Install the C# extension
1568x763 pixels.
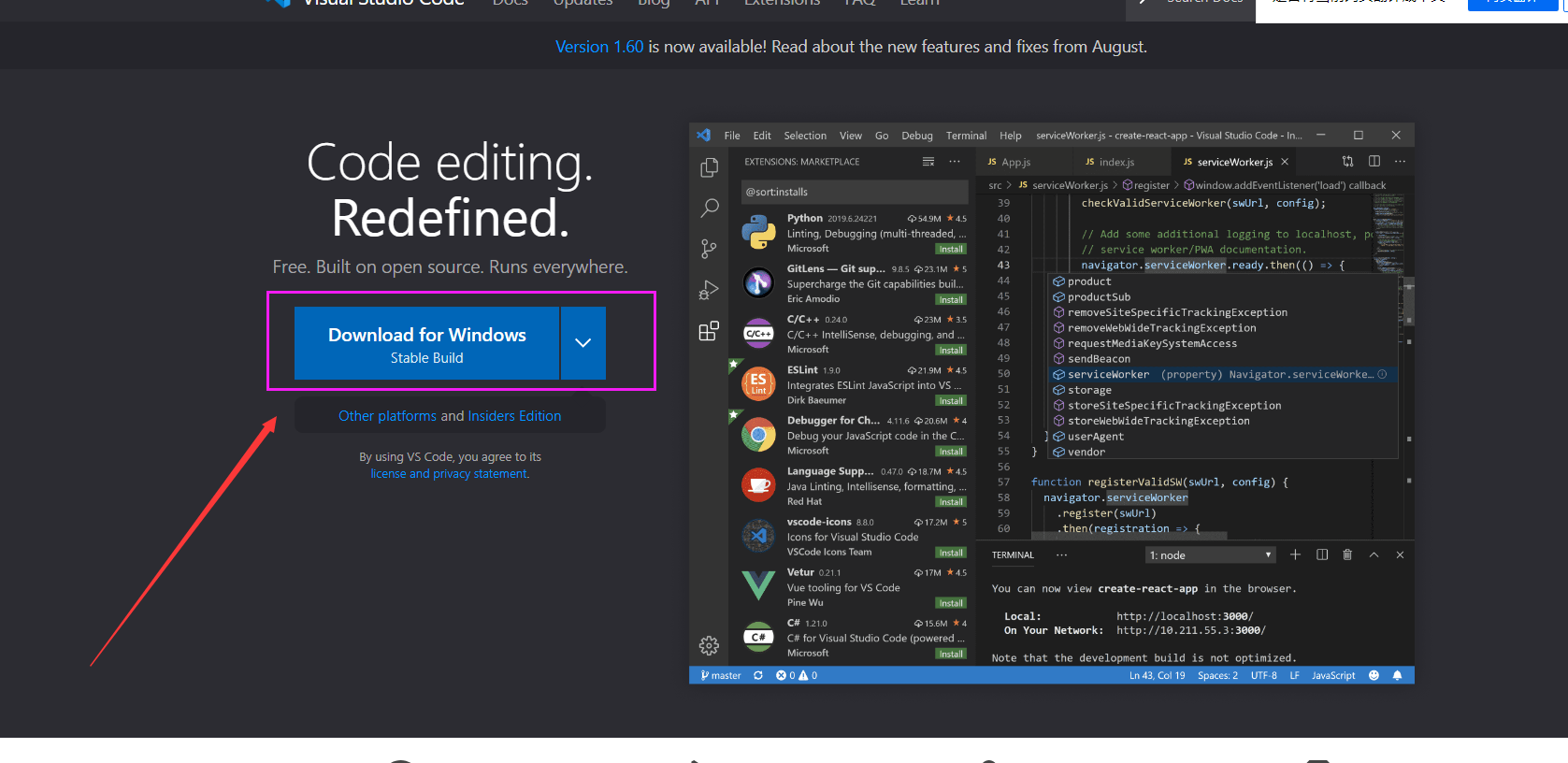coord(951,654)
